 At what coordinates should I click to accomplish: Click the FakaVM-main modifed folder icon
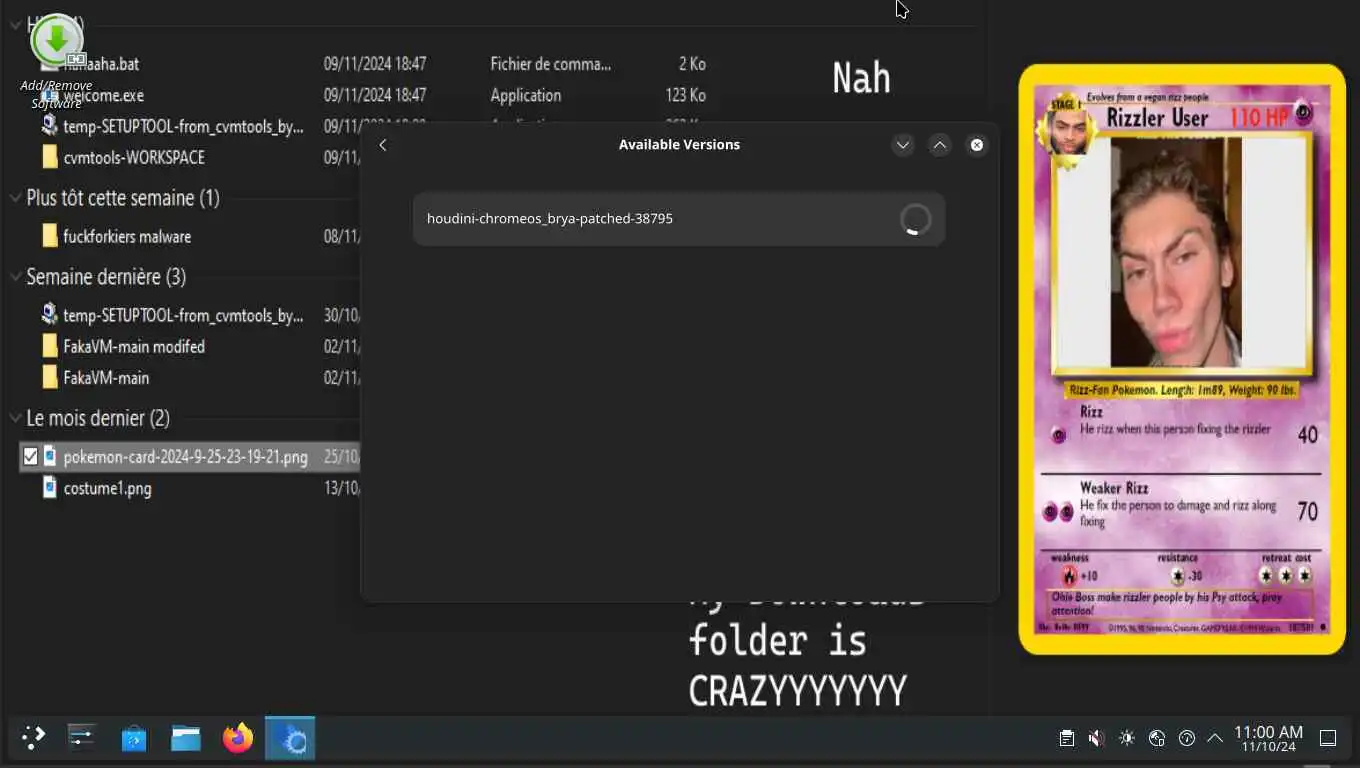coord(50,346)
